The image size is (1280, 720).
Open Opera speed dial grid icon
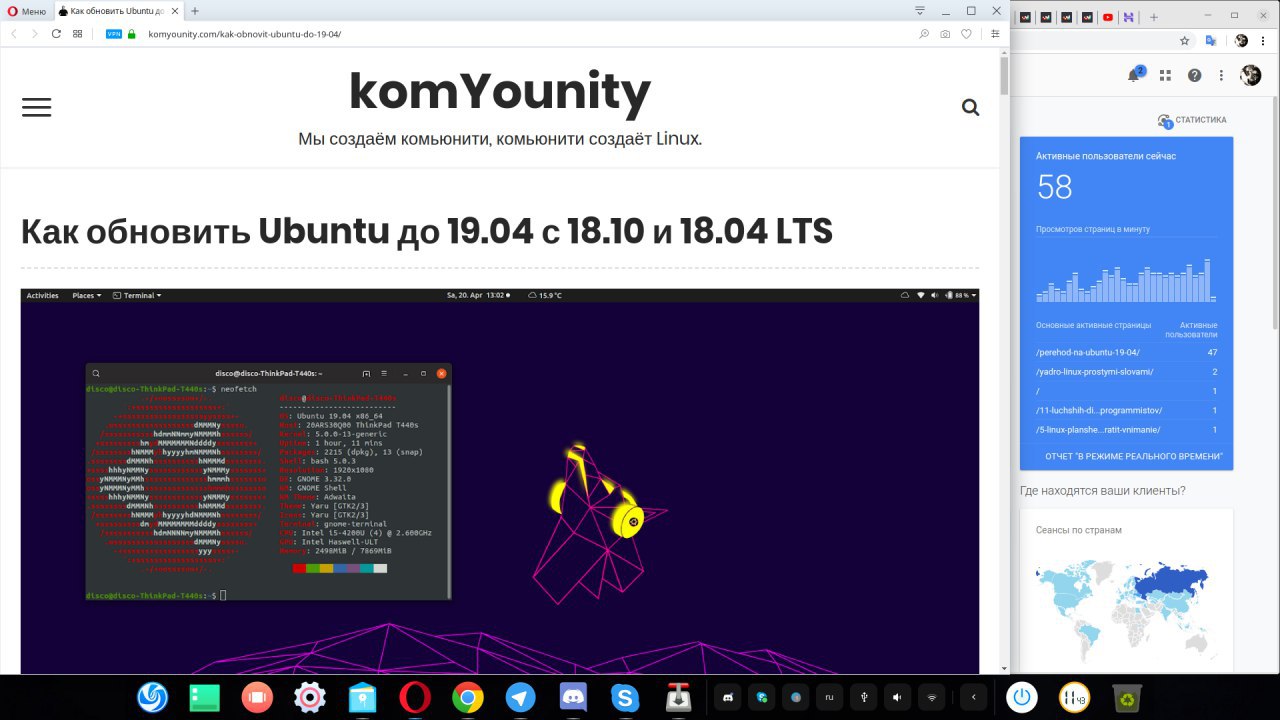[x=78, y=33]
